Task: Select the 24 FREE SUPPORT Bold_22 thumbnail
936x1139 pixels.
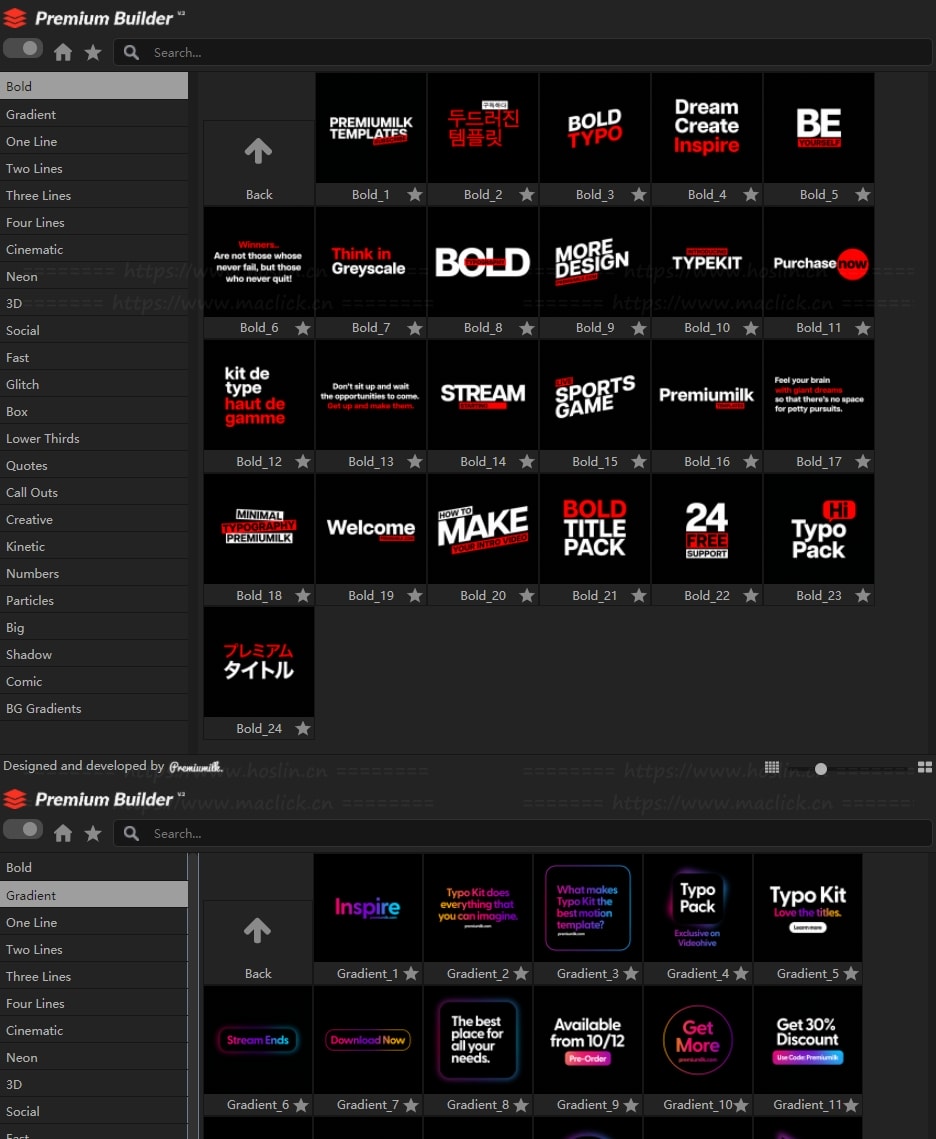Action: (x=707, y=529)
